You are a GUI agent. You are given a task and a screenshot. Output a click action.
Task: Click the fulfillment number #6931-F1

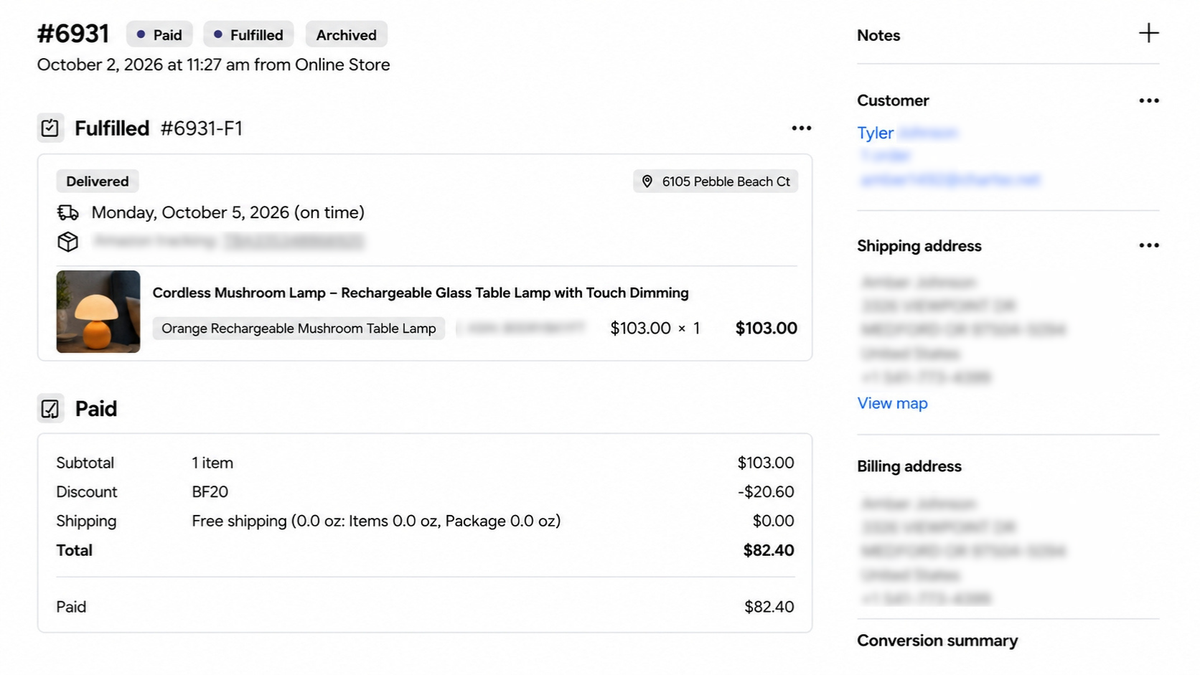pyautogui.click(x=201, y=128)
